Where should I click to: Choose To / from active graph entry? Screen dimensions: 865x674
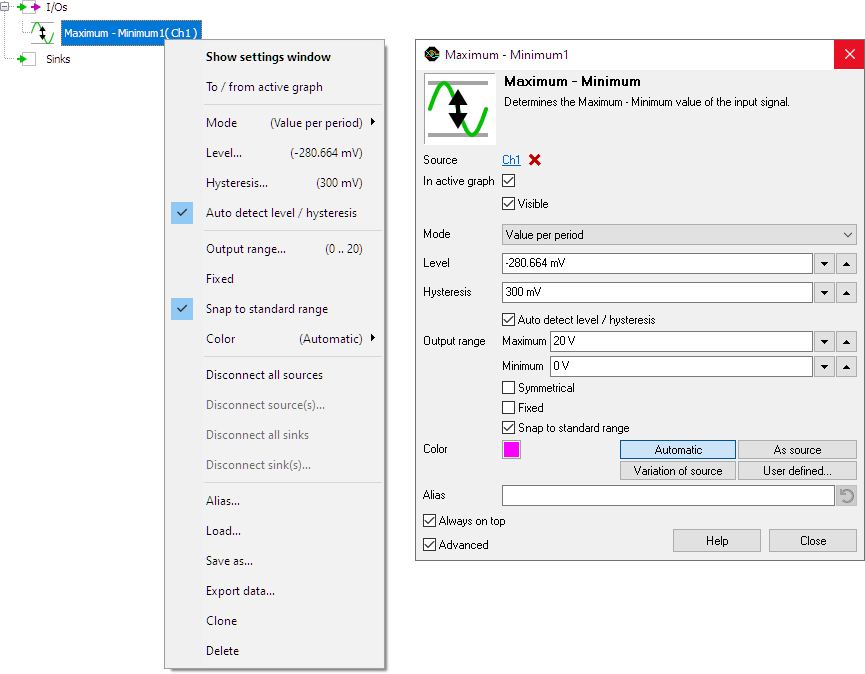tap(275, 87)
